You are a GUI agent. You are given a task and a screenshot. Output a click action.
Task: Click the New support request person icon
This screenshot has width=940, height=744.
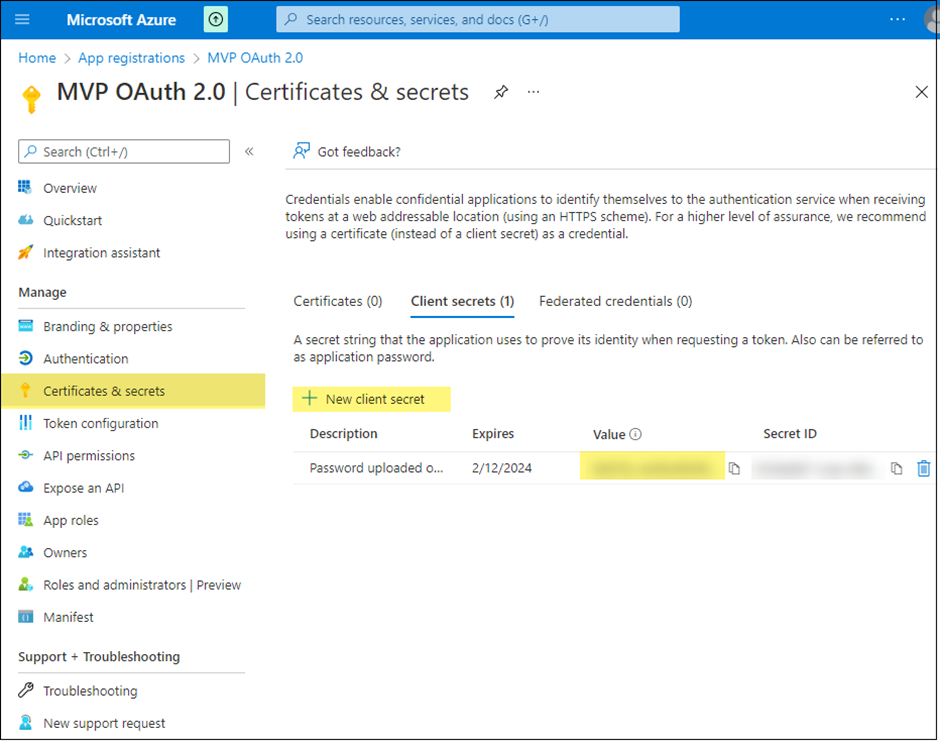(x=25, y=723)
